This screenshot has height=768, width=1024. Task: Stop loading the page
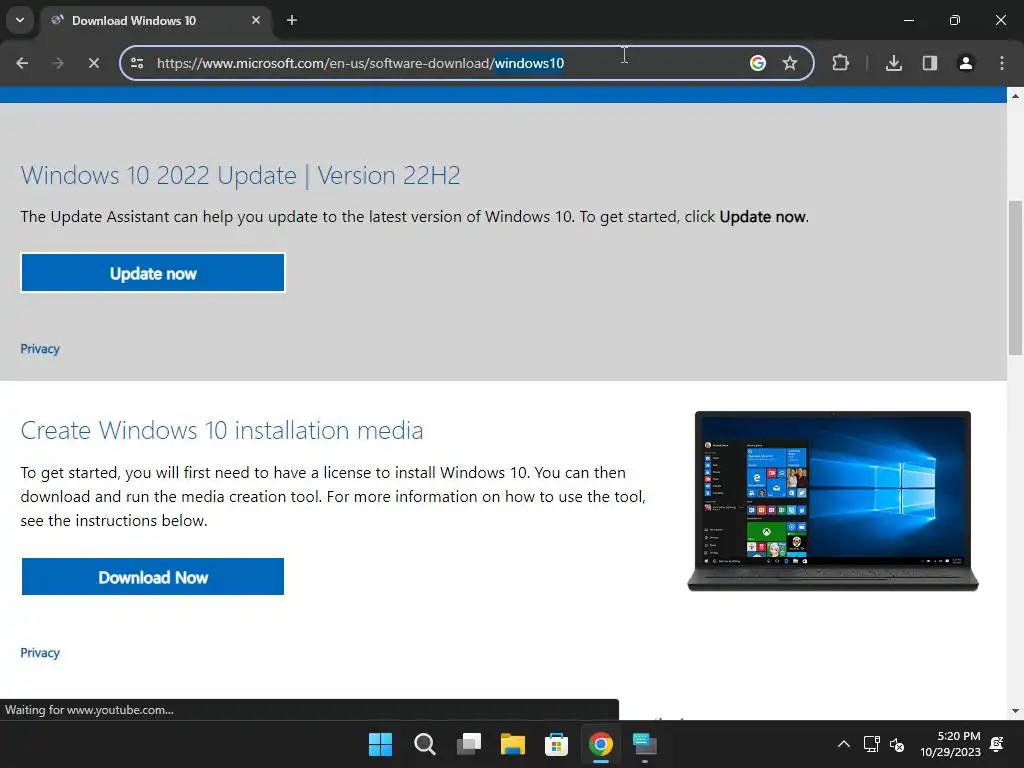(93, 63)
